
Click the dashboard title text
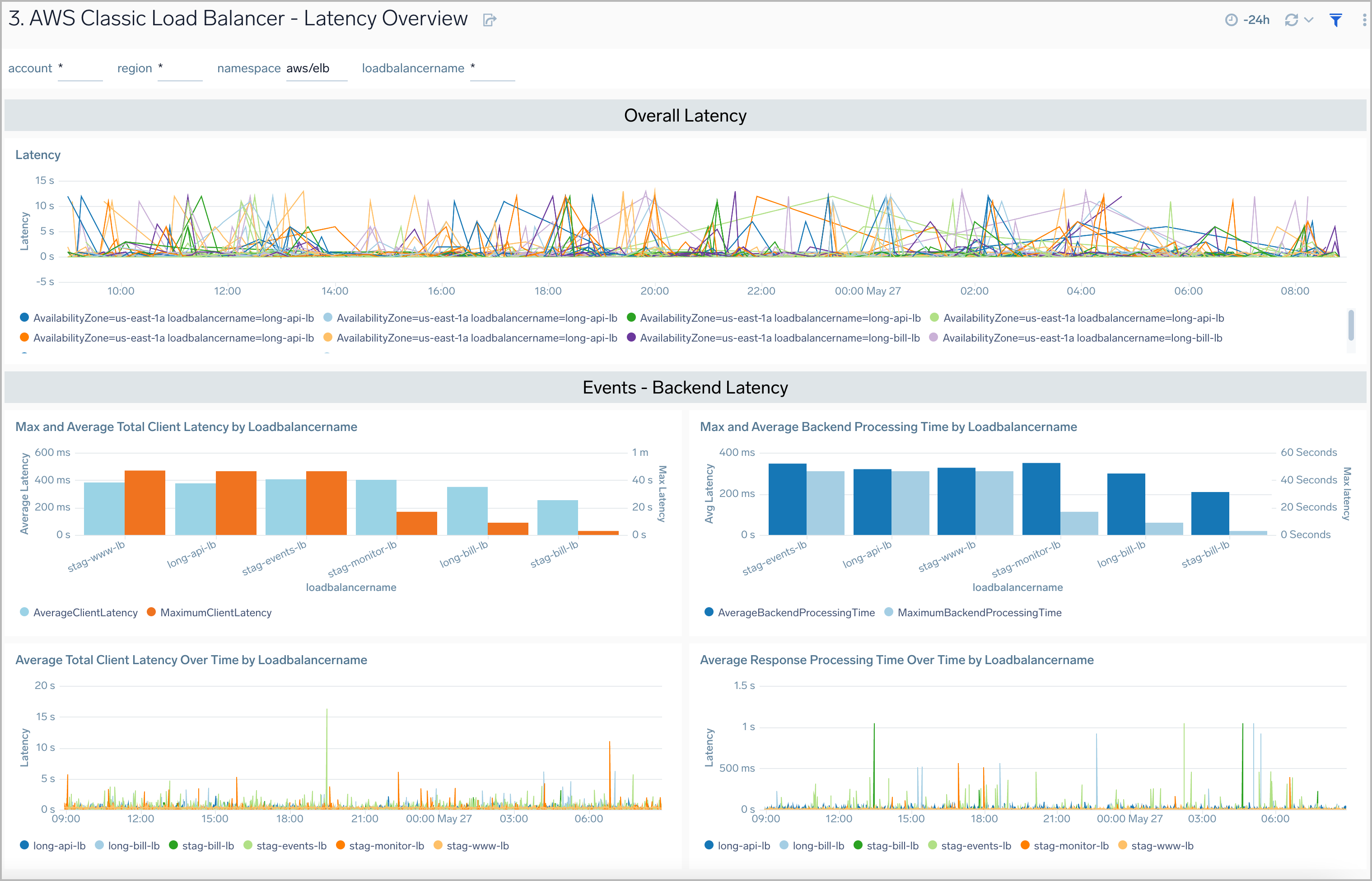[x=238, y=19]
